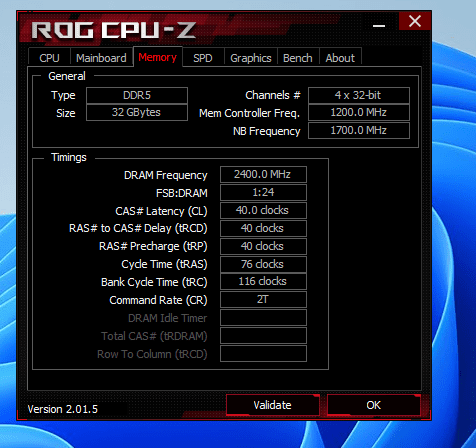The height and width of the screenshot is (448, 476).
Task: Click CAS# Latency value 40.0 clocks
Action: click(263, 210)
